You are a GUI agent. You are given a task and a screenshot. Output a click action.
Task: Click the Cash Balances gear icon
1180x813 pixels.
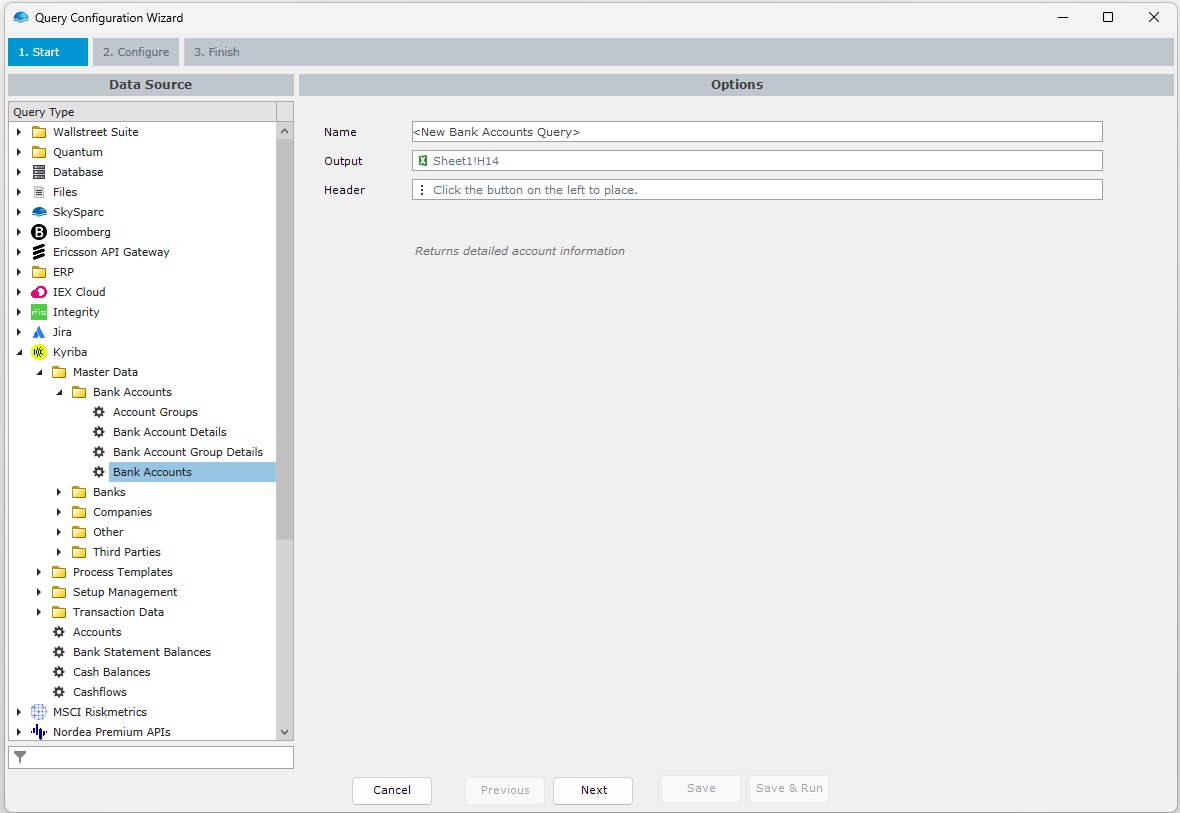[x=59, y=672]
